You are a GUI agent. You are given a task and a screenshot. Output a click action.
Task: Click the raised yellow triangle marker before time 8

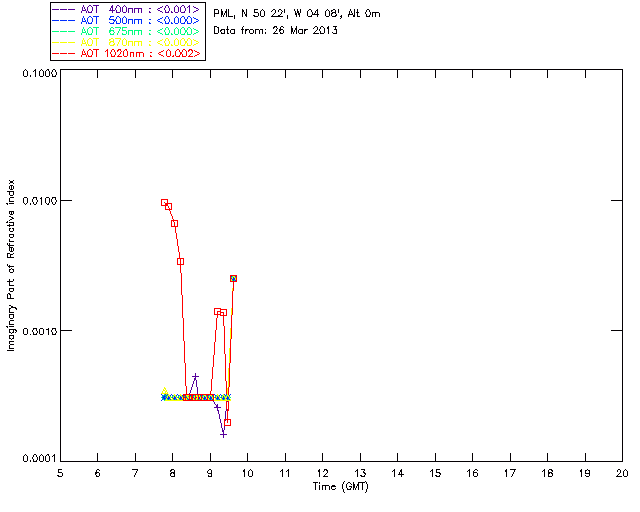click(164, 391)
